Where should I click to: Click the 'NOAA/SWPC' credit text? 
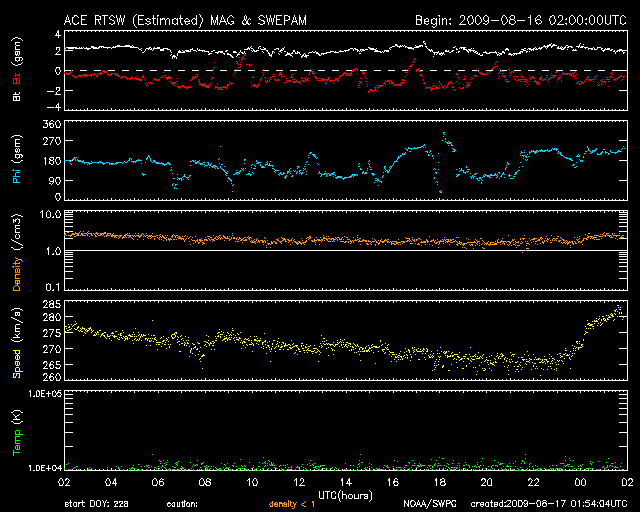pos(430,504)
